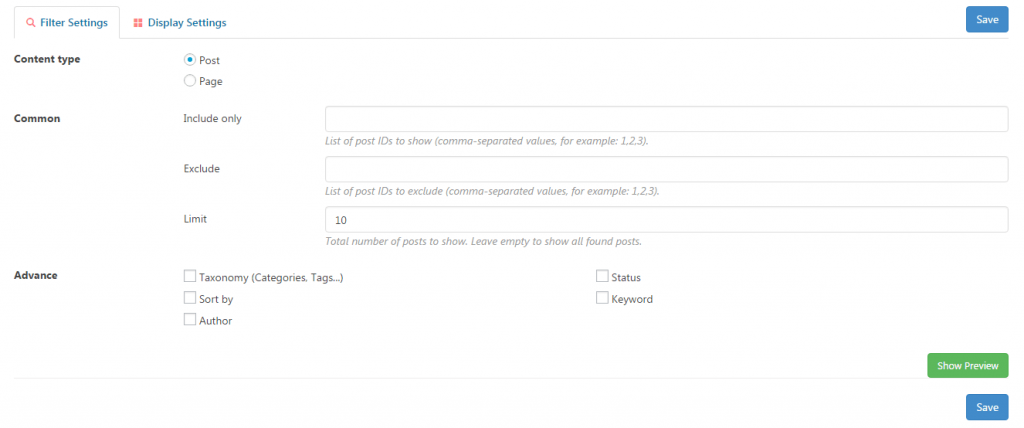Check the Keyword option
Image resolution: width=1024 pixels, height=428 pixels.
[602, 298]
